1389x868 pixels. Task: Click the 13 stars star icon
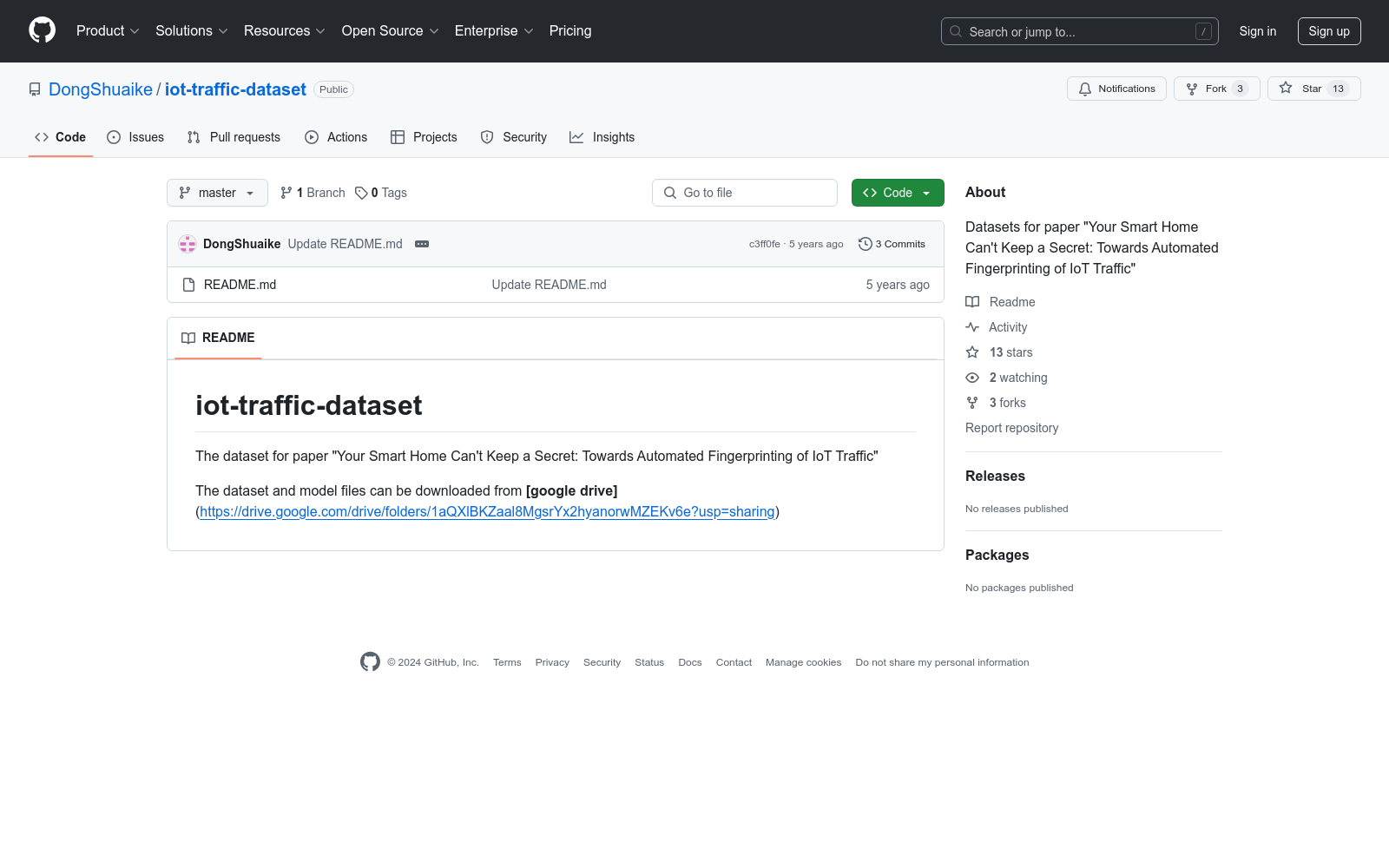(972, 352)
